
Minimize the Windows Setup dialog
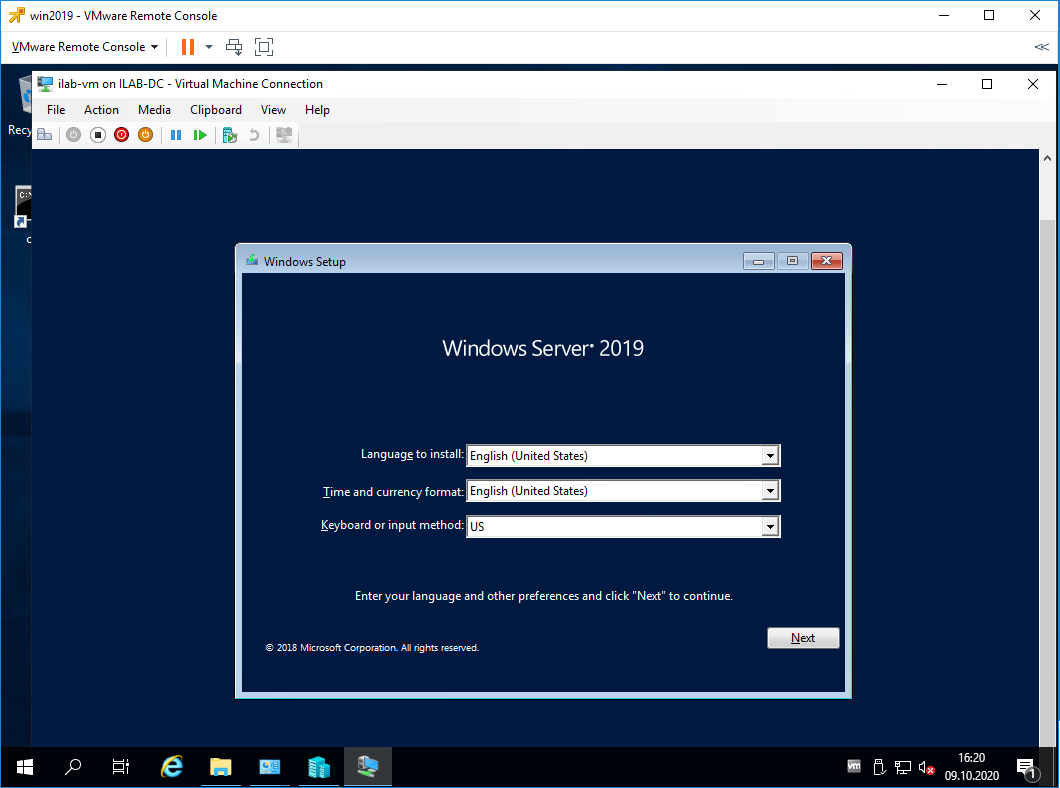758,261
